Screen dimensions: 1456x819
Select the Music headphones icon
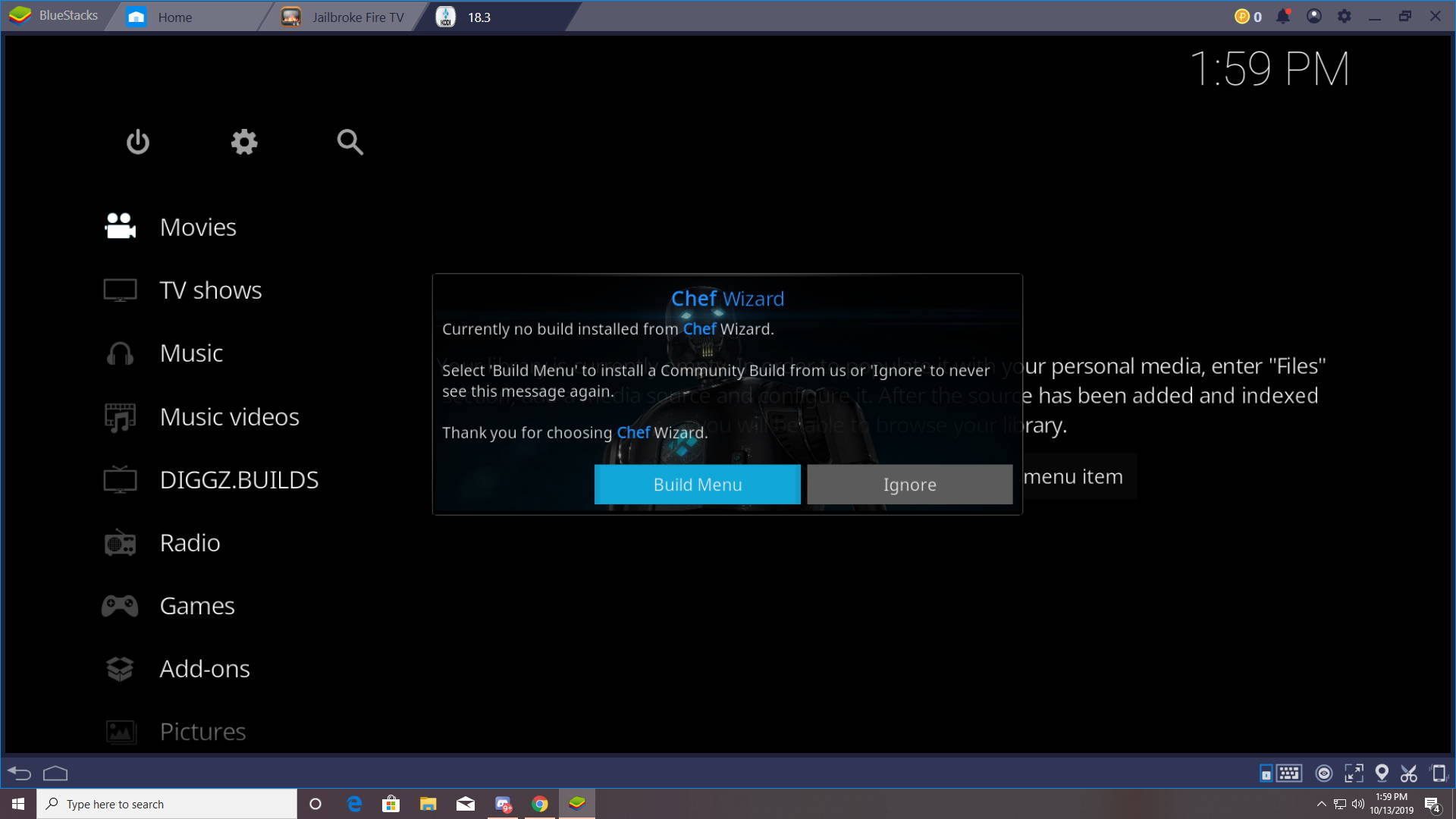(x=120, y=353)
